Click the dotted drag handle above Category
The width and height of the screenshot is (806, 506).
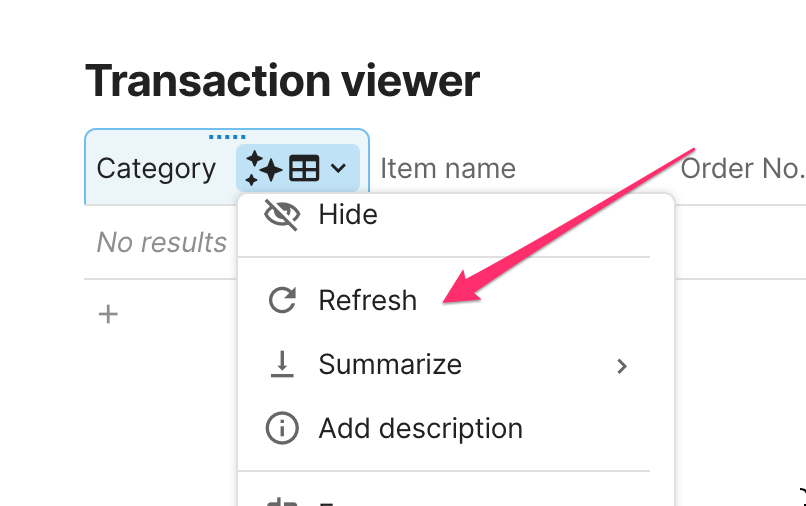tap(227, 137)
